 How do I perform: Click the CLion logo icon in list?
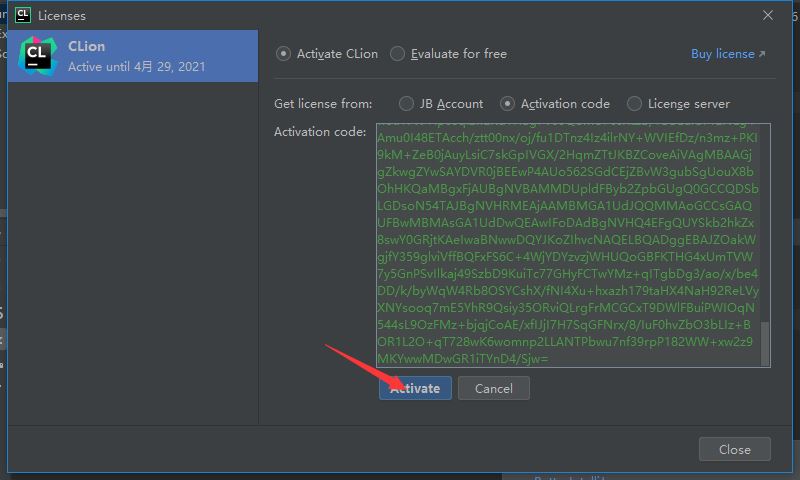pos(37,56)
